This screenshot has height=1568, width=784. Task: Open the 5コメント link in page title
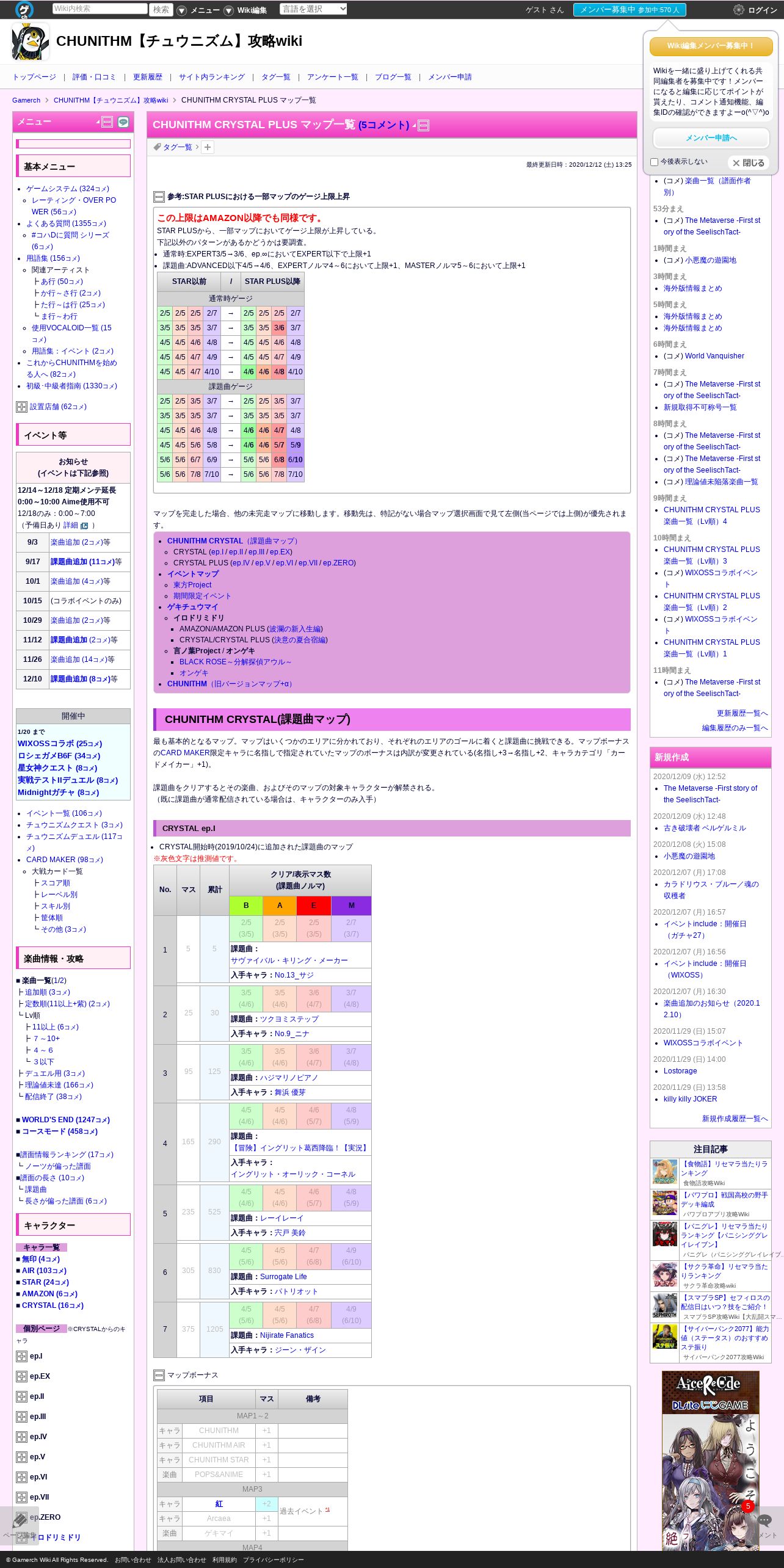click(383, 125)
